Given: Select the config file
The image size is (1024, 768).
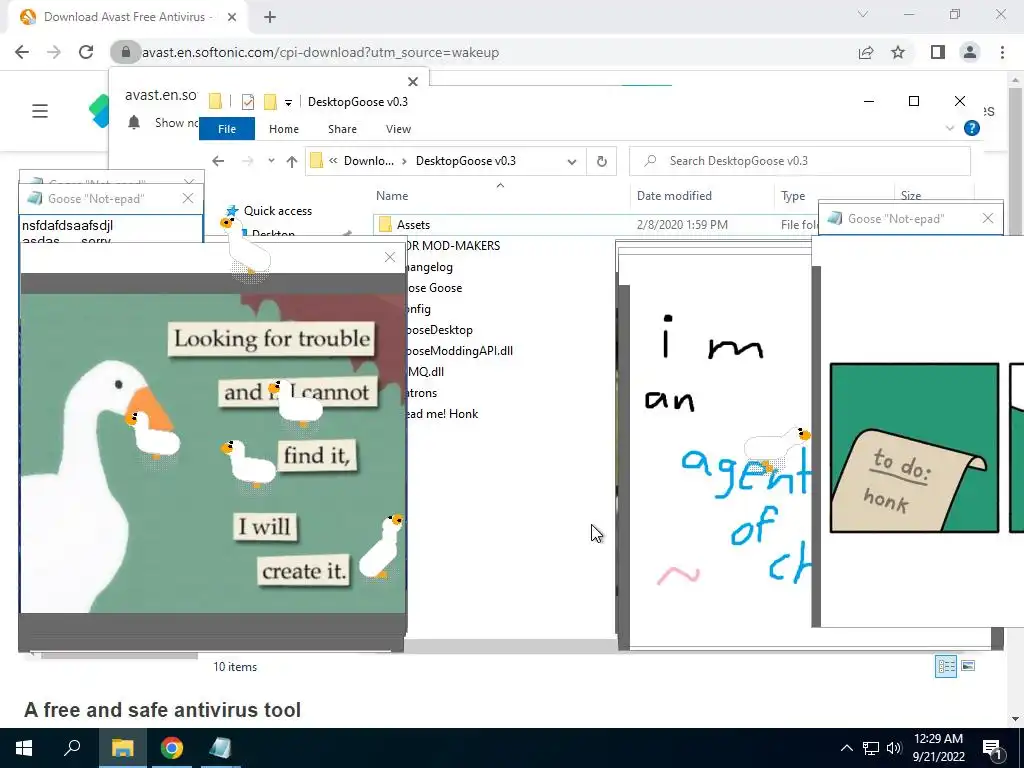Looking at the screenshot, I should [418, 309].
